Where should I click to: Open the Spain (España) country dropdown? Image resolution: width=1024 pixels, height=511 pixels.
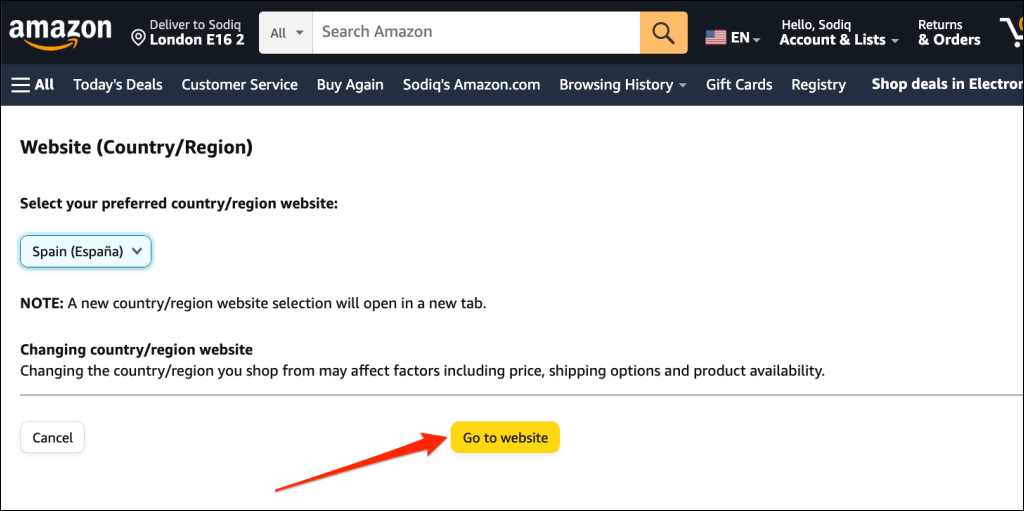[x=86, y=252]
